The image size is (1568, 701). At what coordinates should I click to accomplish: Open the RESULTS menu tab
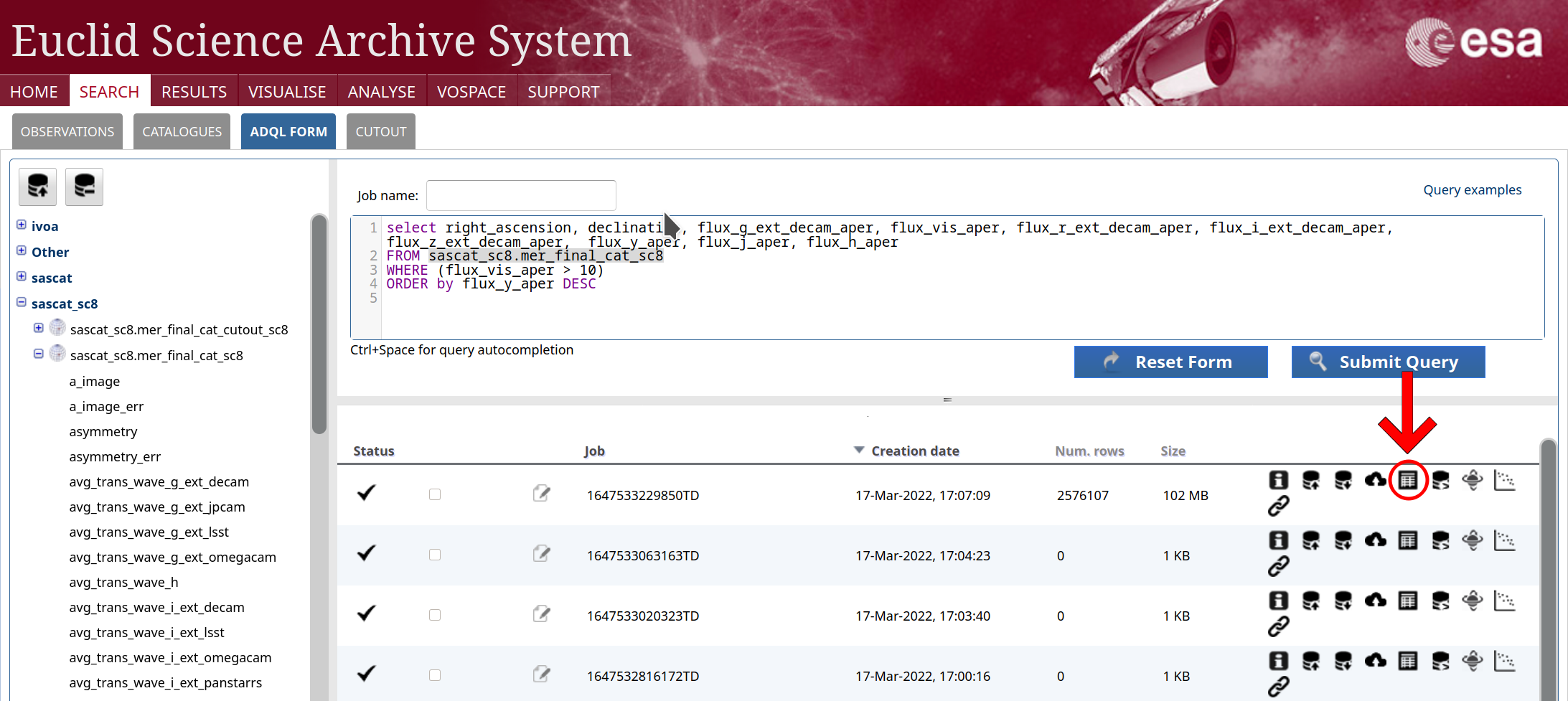pos(194,92)
